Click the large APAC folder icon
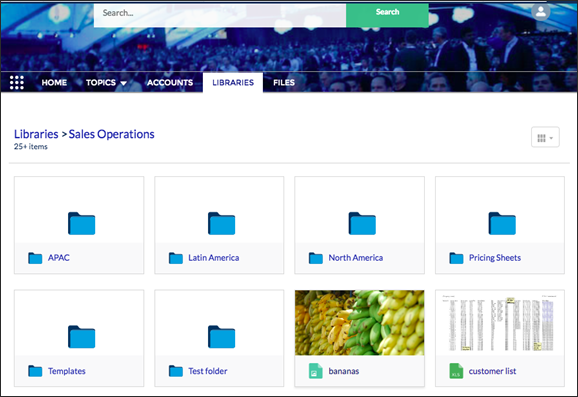This screenshot has width=578, height=397. (81, 223)
